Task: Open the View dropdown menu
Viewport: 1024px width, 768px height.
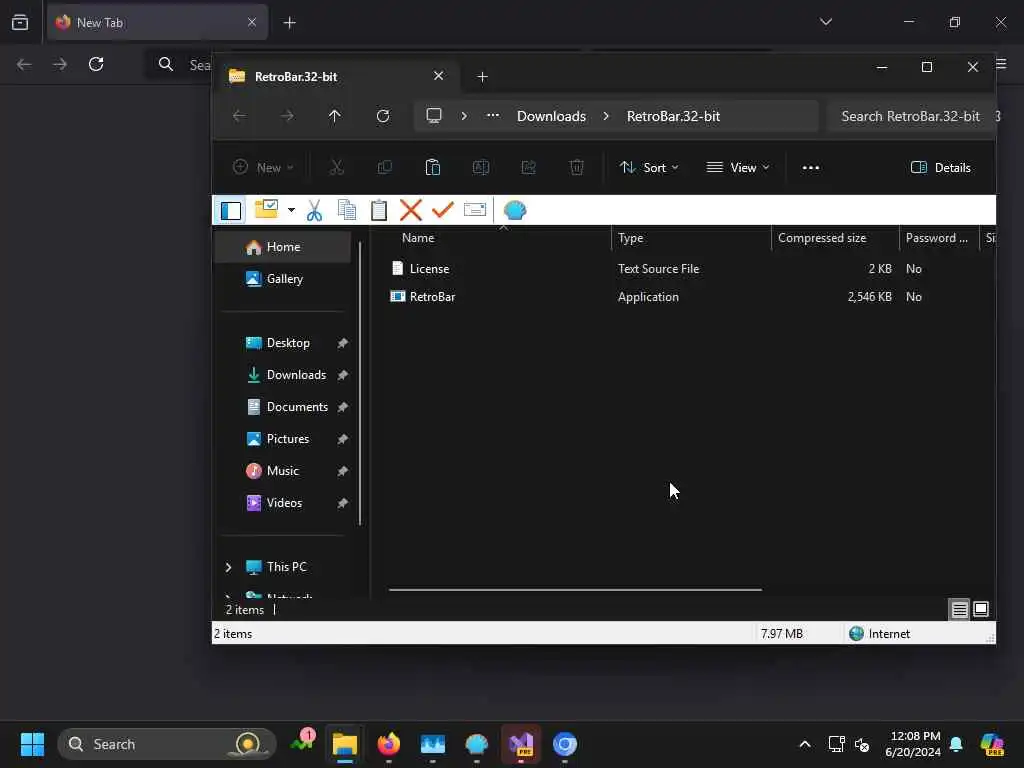Action: pyautogui.click(x=738, y=168)
